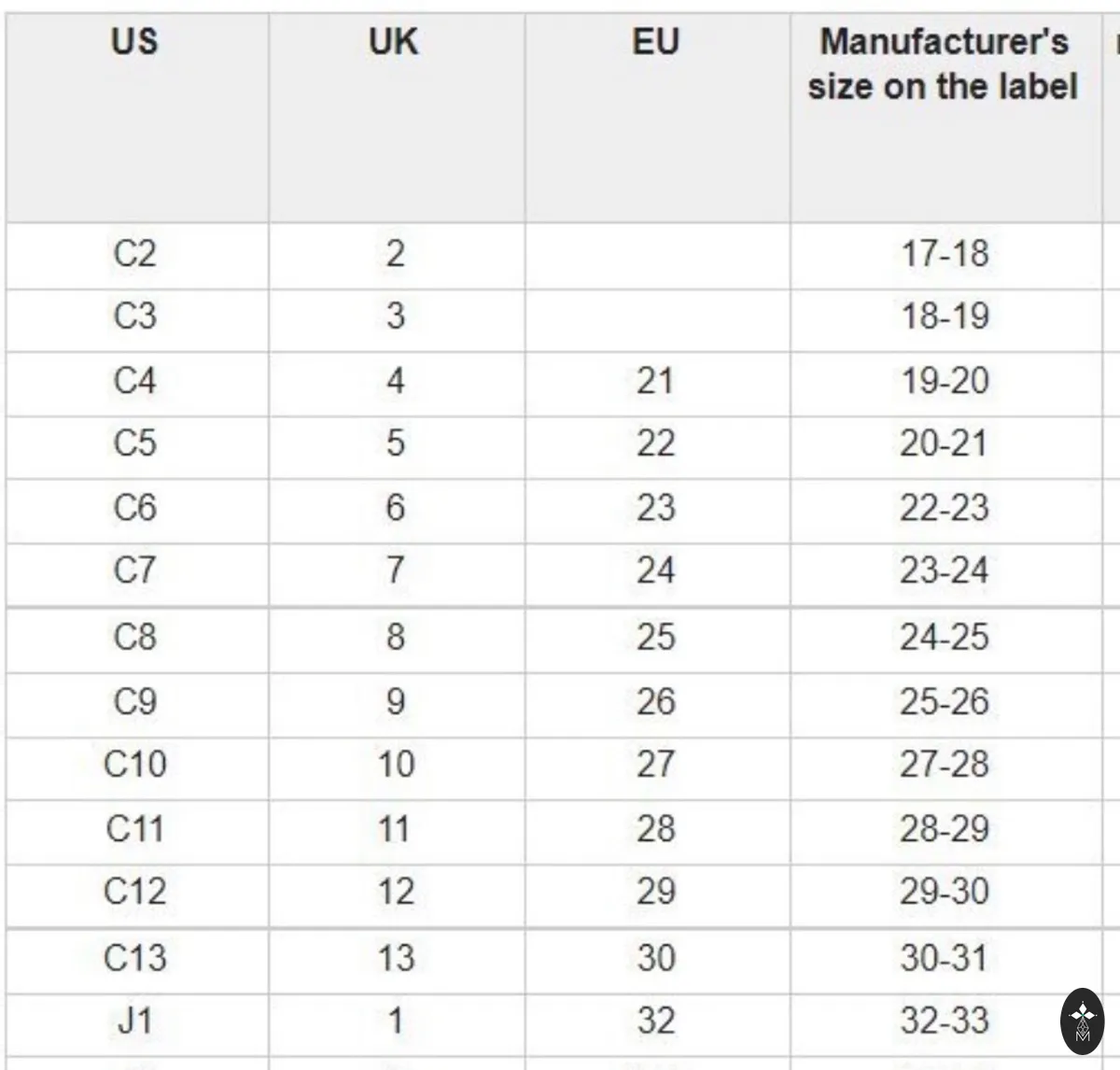This screenshot has width=1120, height=1070.
Task: Click the Manufacturer's size on the label header
Action: point(945,118)
